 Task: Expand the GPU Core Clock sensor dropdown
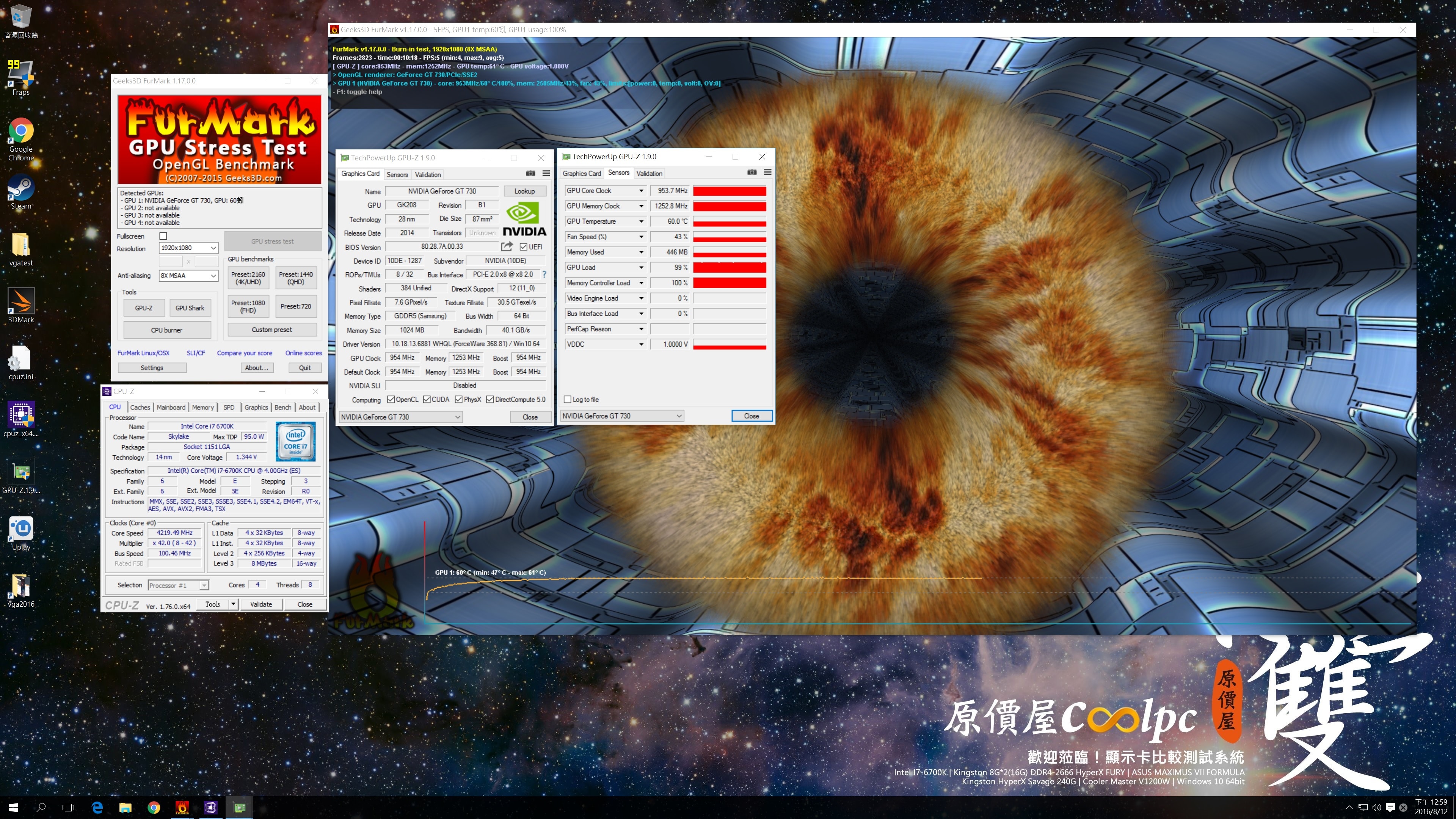(641, 190)
